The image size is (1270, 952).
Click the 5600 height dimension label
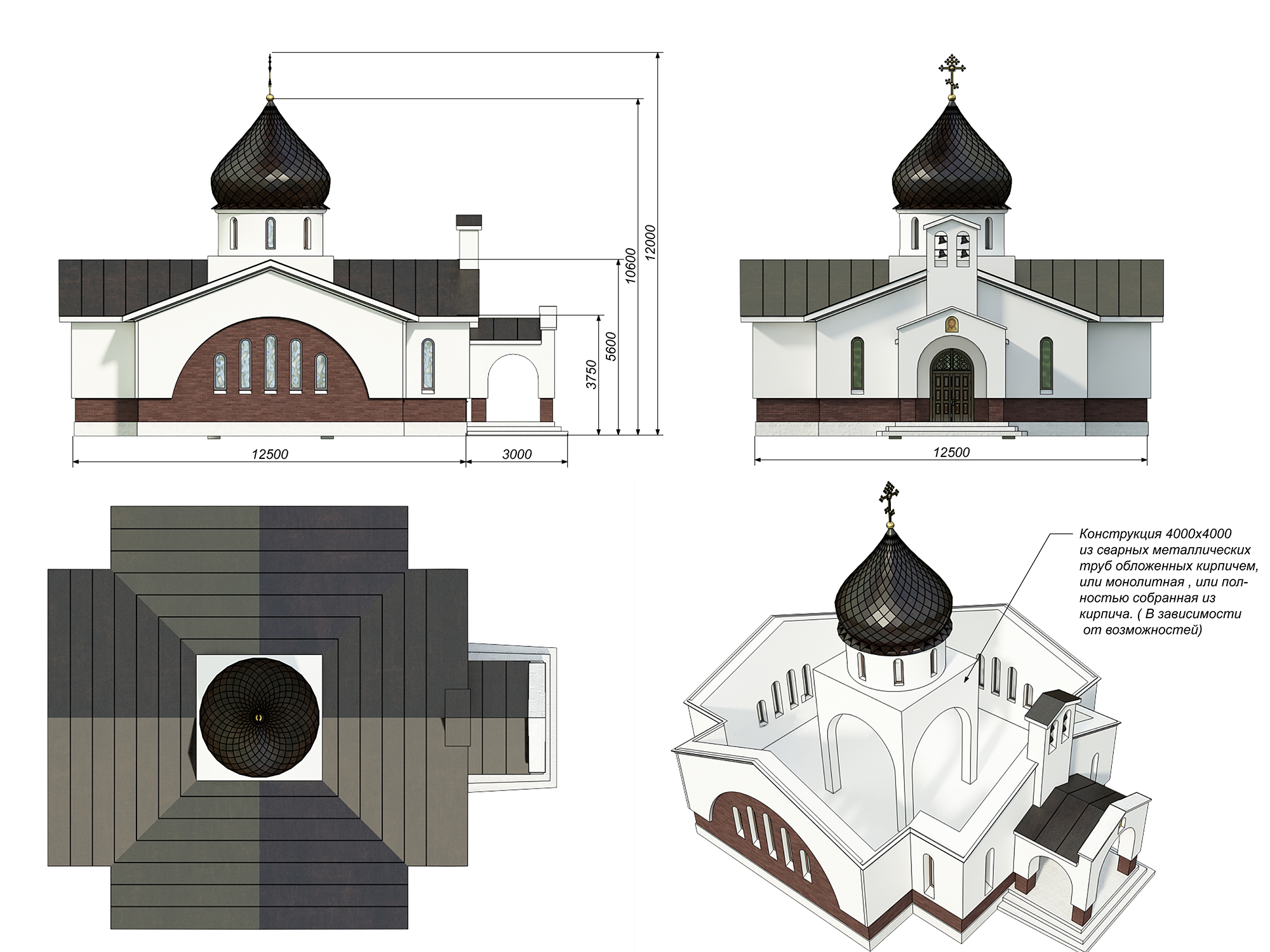point(612,347)
